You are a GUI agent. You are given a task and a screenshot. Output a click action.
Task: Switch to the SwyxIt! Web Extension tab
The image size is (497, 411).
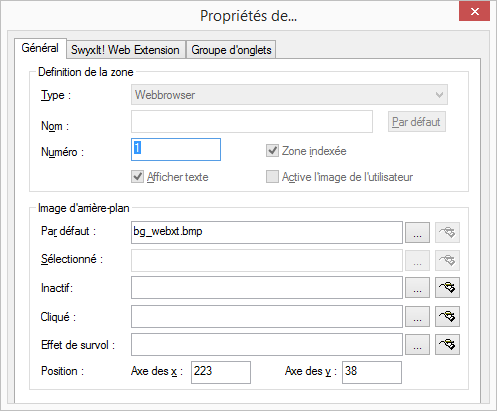[125, 50]
